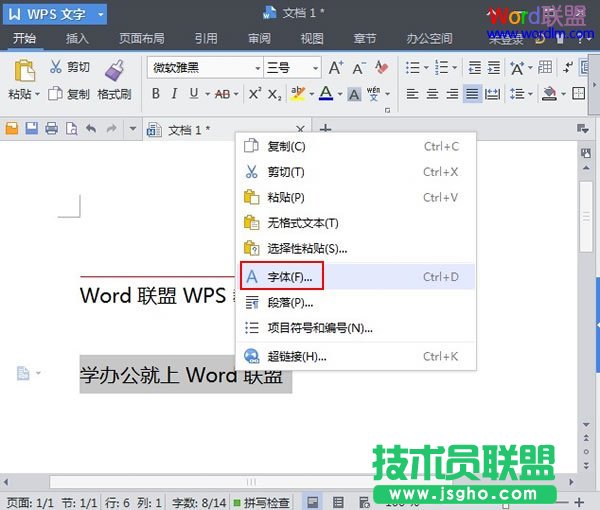Increase paragraph indent icon
This screenshot has height=510, width=600.
point(494,68)
